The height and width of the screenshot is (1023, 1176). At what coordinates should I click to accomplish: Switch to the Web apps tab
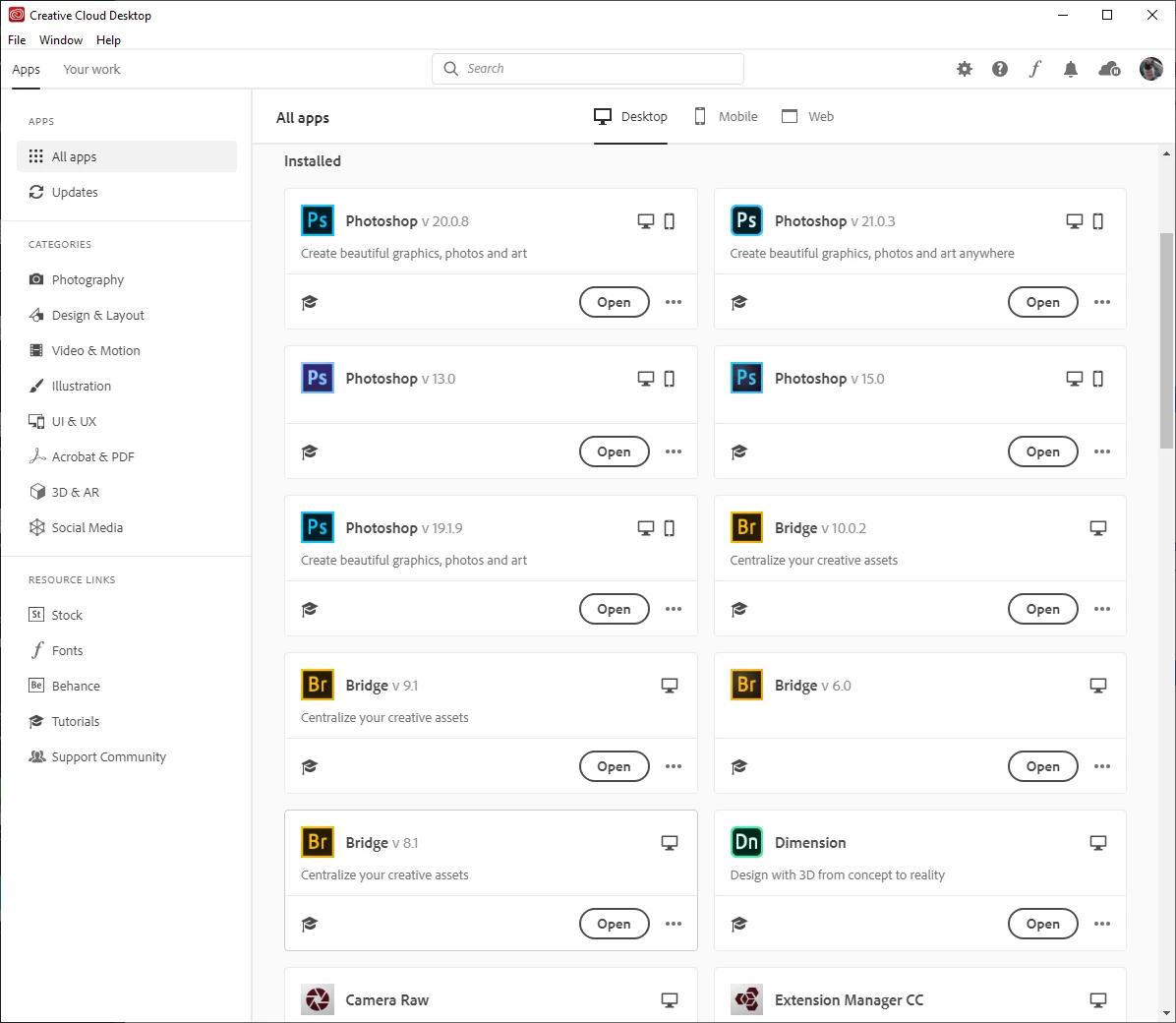[x=807, y=116]
